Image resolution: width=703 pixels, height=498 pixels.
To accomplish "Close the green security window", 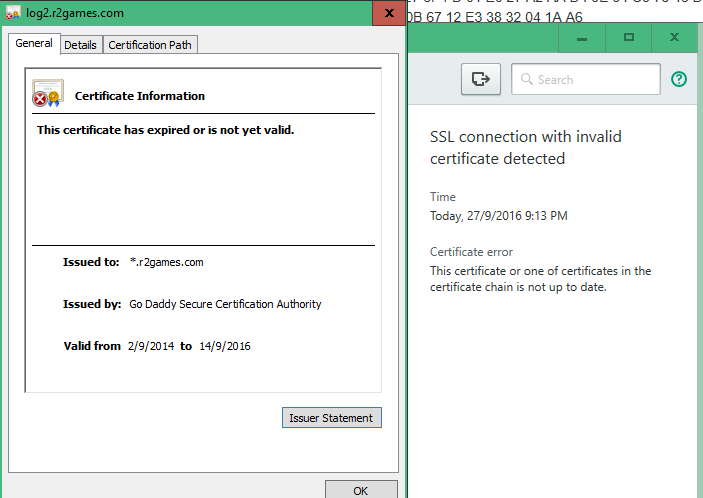I will 675,38.
